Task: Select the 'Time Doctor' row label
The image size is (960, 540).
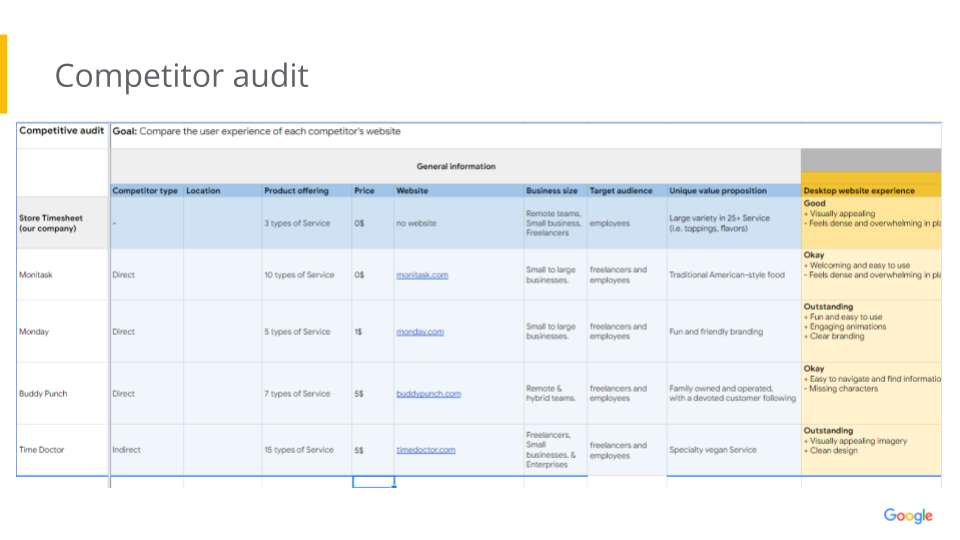Action: [x=42, y=450]
